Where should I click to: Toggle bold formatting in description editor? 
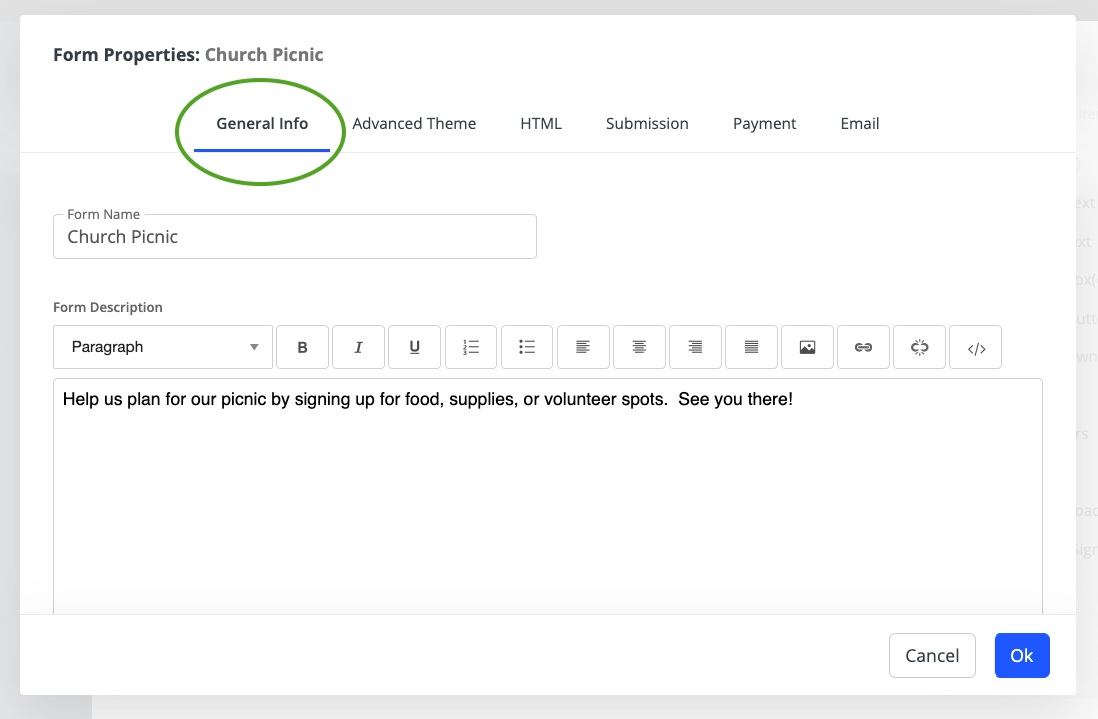pyautogui.click(x=302, y=347)
